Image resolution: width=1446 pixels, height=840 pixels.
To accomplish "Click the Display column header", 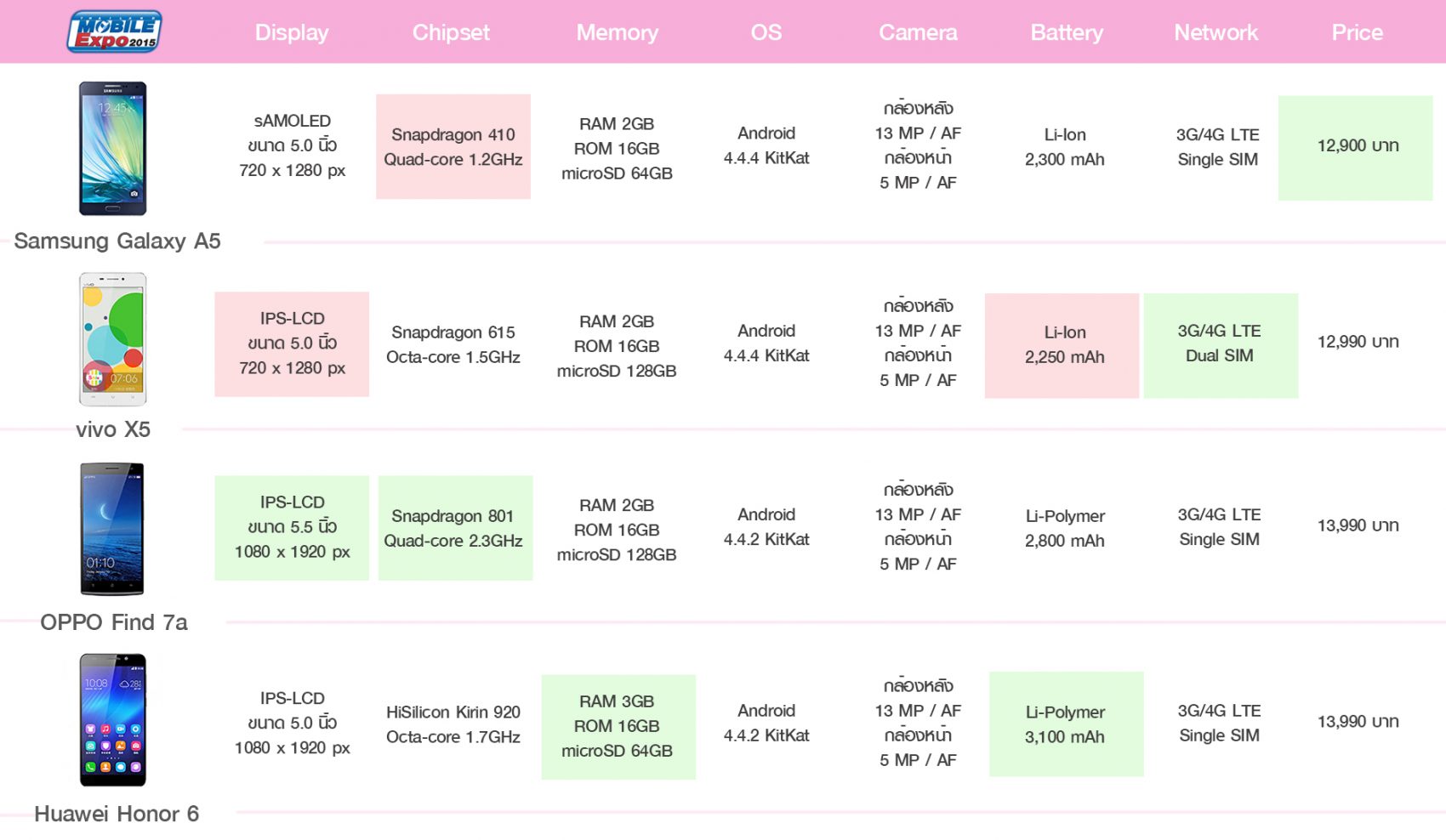I will point(292,32).
